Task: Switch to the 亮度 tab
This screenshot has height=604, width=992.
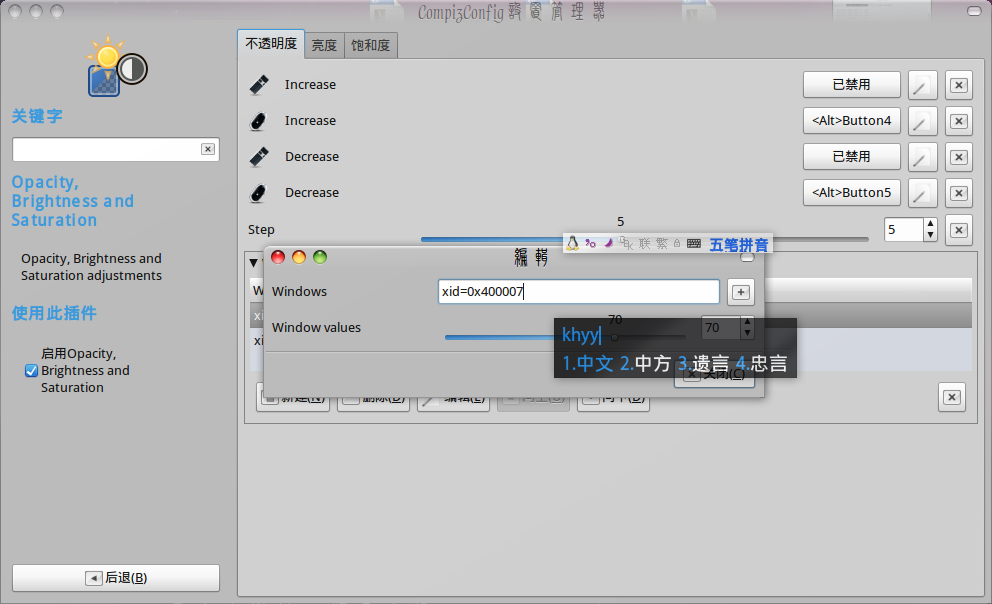Action: click(324, 46)
